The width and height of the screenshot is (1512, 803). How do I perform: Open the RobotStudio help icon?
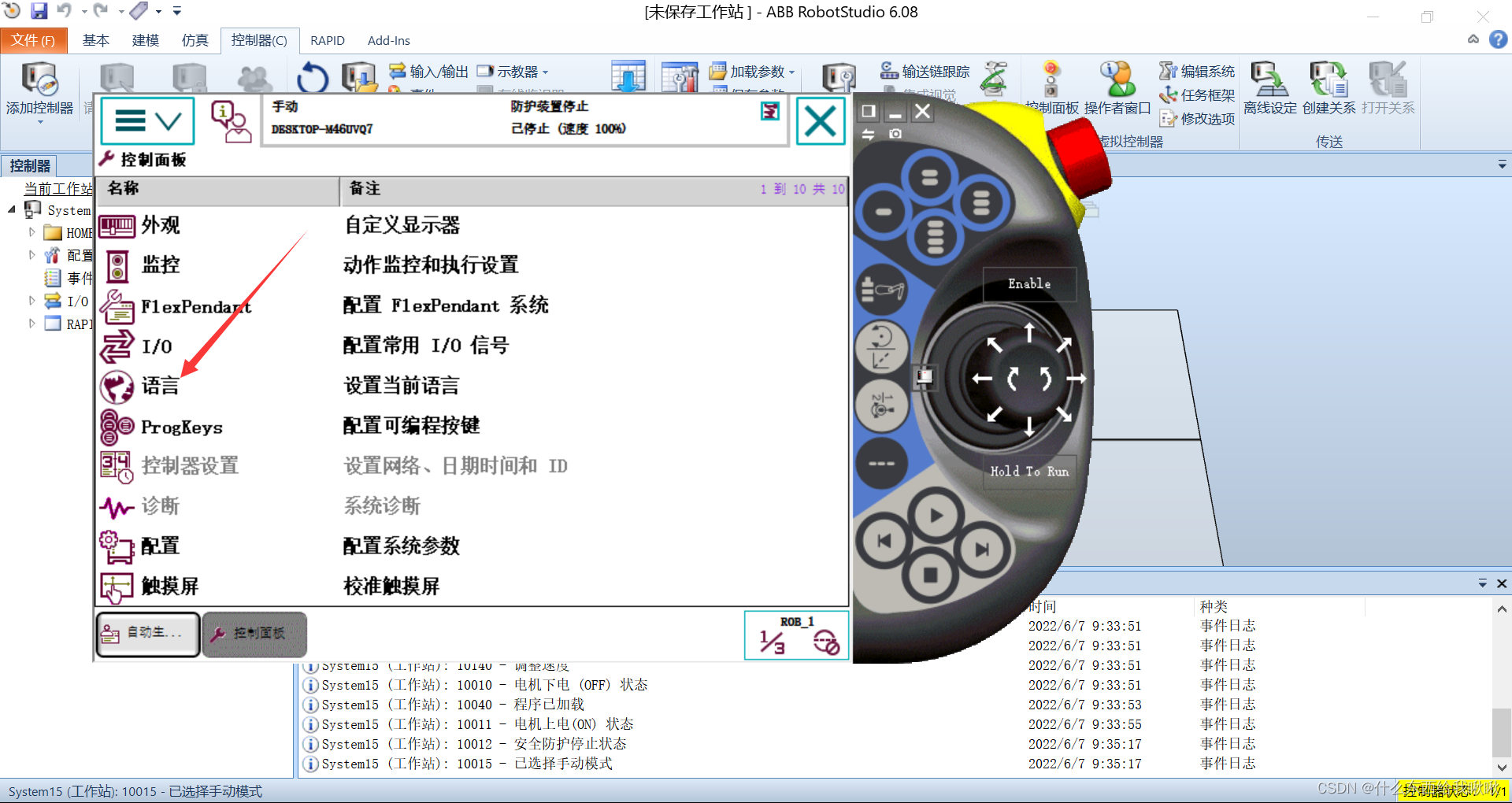tap(1499, 39)
